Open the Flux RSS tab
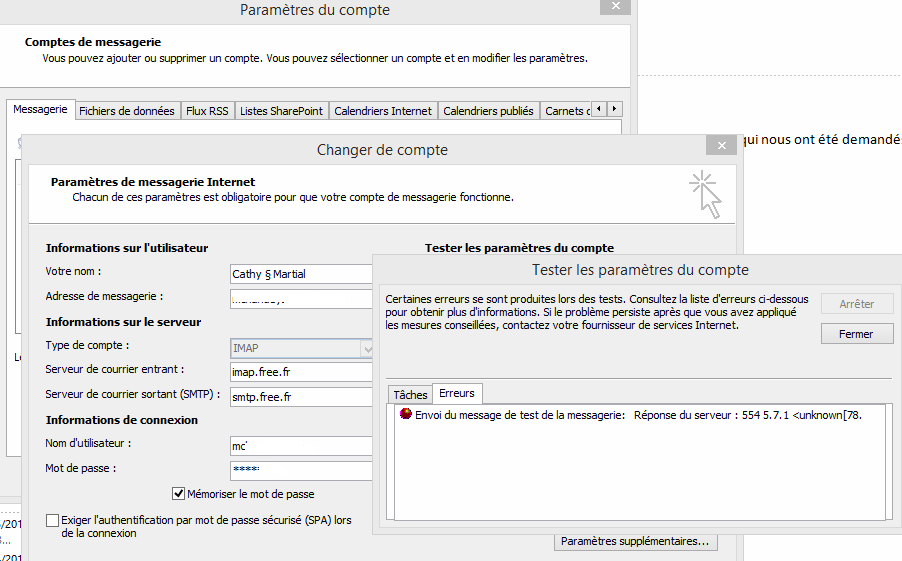902x561 pixels. [x=207, y=111]
